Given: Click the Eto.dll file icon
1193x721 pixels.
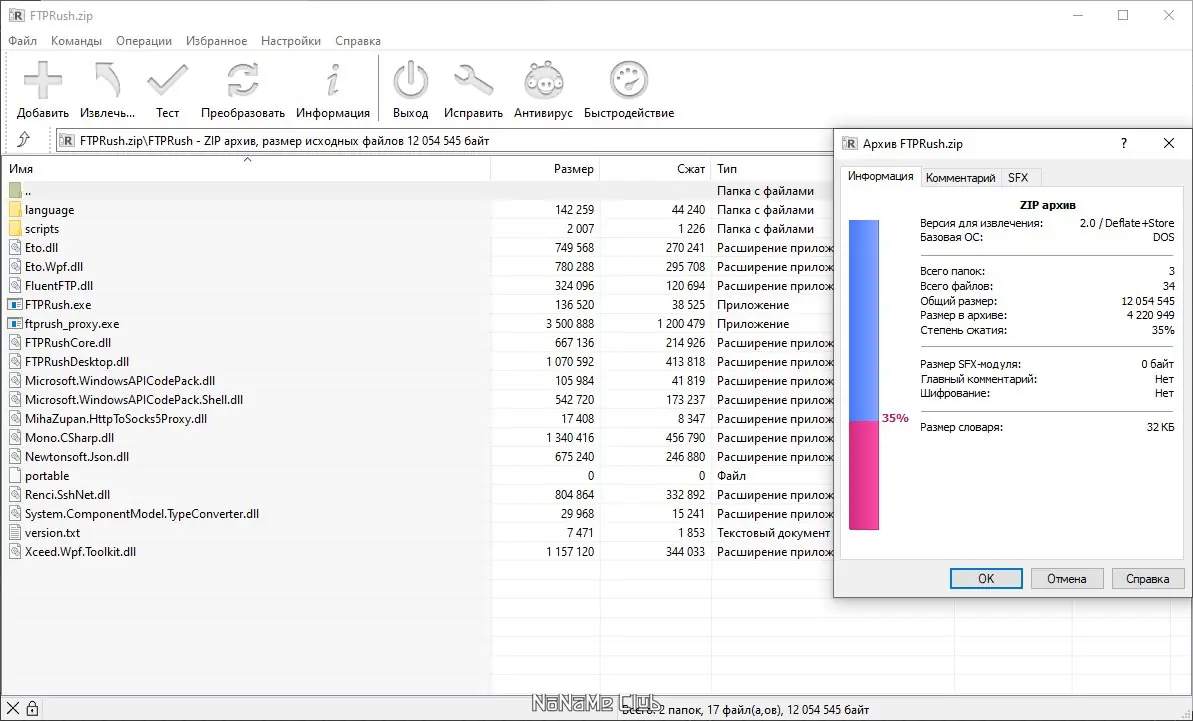Looking at the screenshot, I should click(15, 248).
